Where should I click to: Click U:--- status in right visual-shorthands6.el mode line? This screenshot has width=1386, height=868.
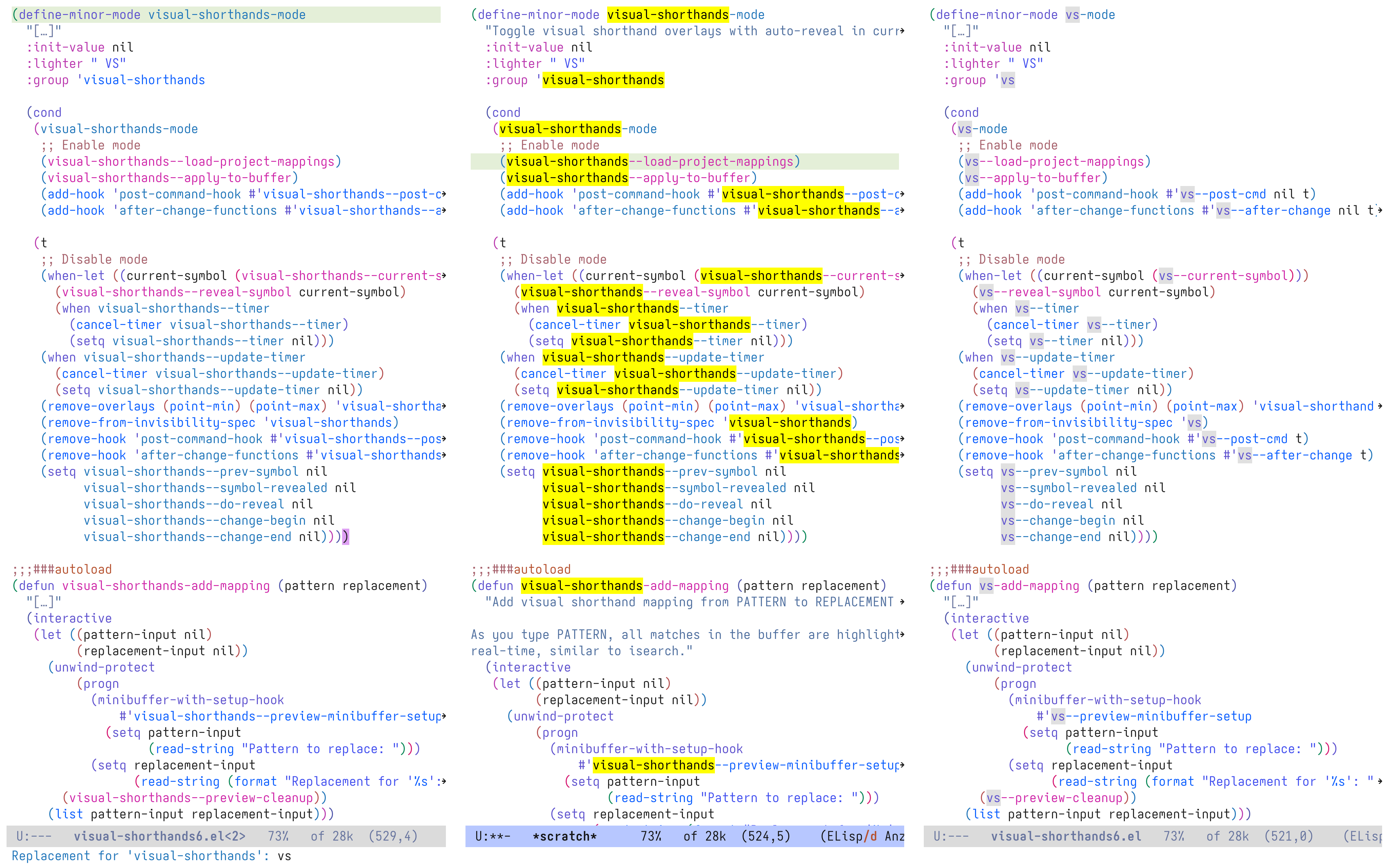[x=951, y=836]
